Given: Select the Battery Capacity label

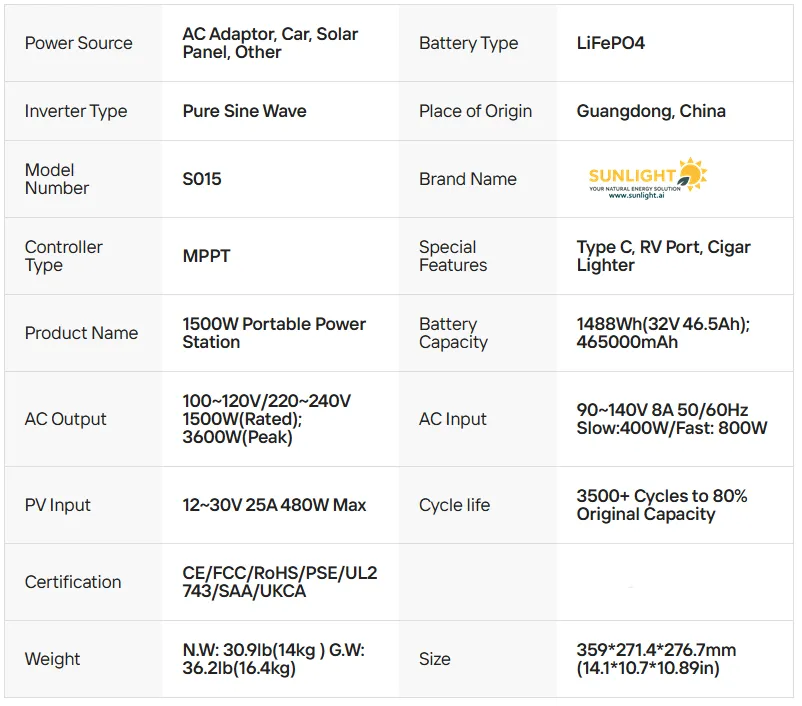Looking at the screenshot, I should coord(452,333).
